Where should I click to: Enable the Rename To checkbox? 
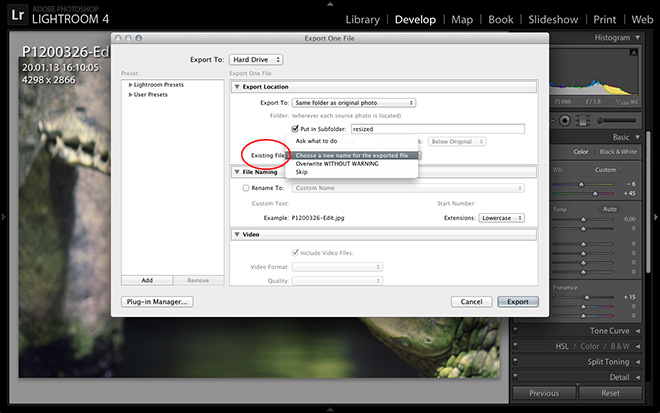[247, 187]
